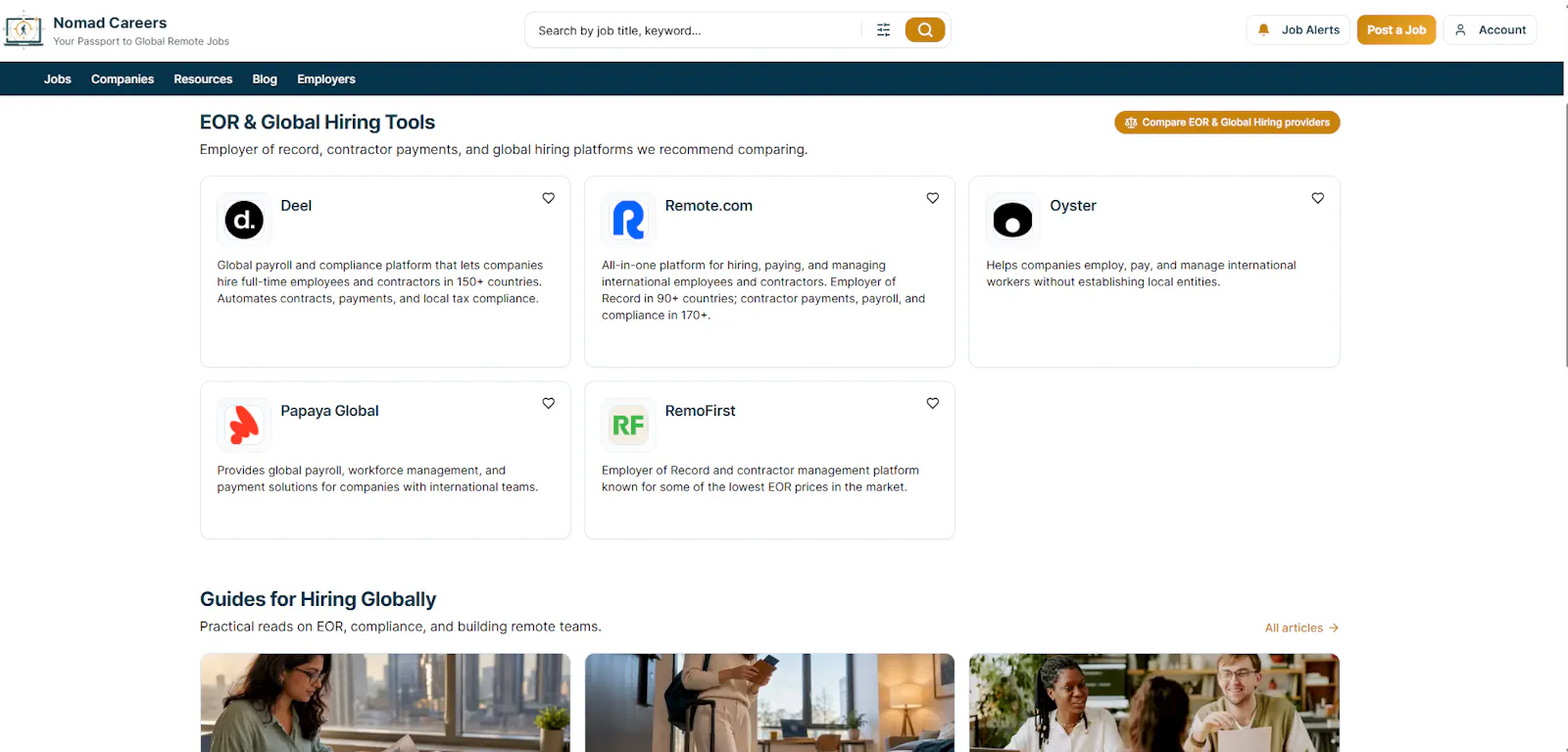The image size is (1568, 752).
Task: Open the Oyster card title
Action: (x=1073, y=206)
